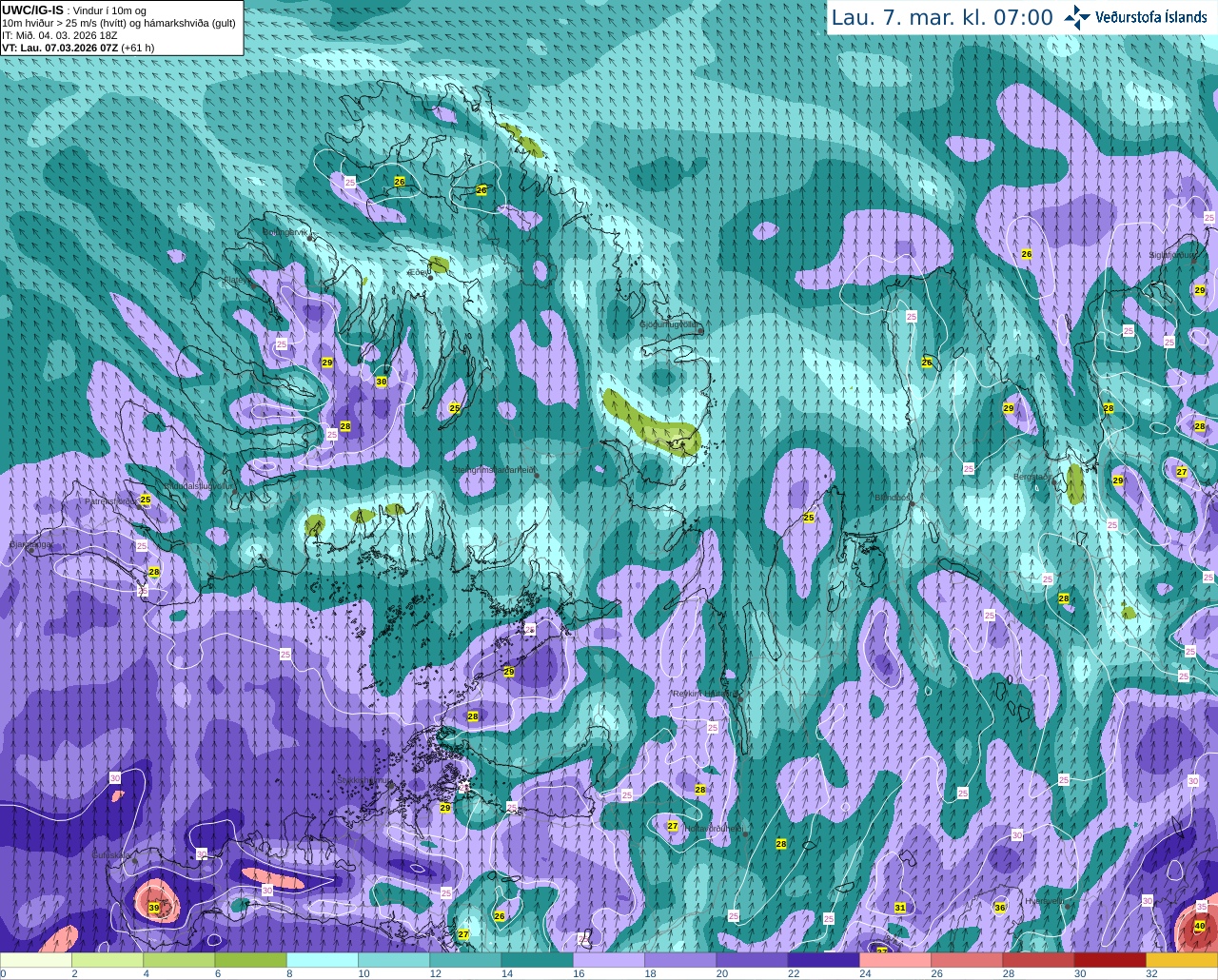1218x980 pixels.
Task: Pick the purple 18–20 scale swatch
Action: pos(680,960)
